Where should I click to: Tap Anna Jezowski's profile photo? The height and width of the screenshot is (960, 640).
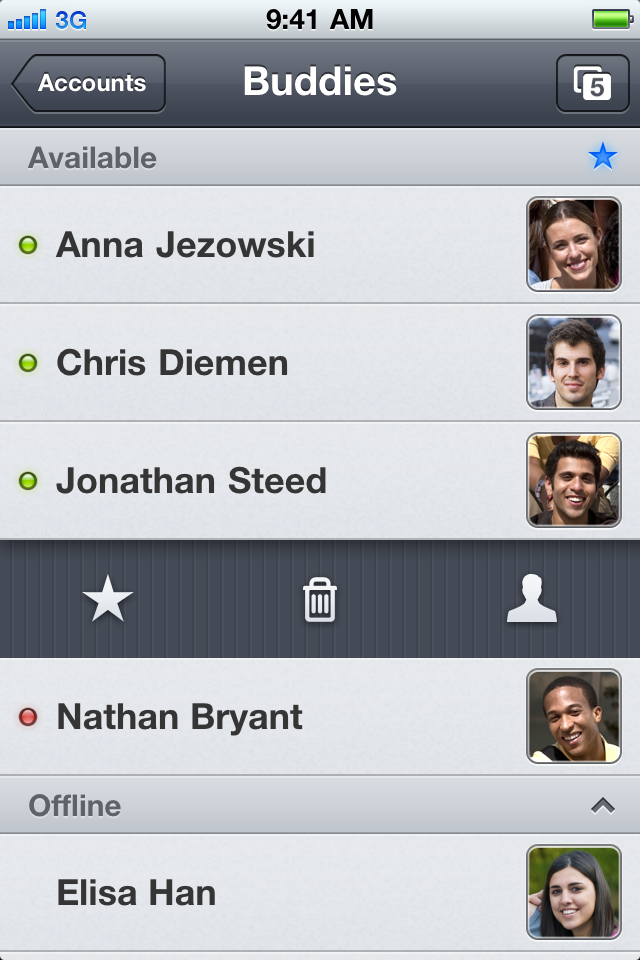pyautogui.click(x=574, y=244)
